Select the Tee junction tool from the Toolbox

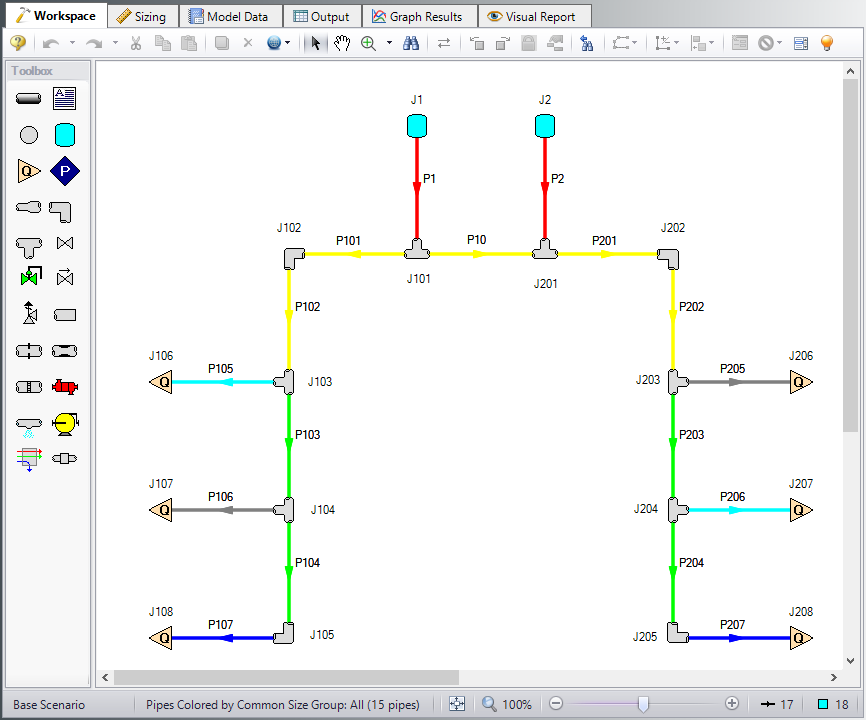[28, 243]
